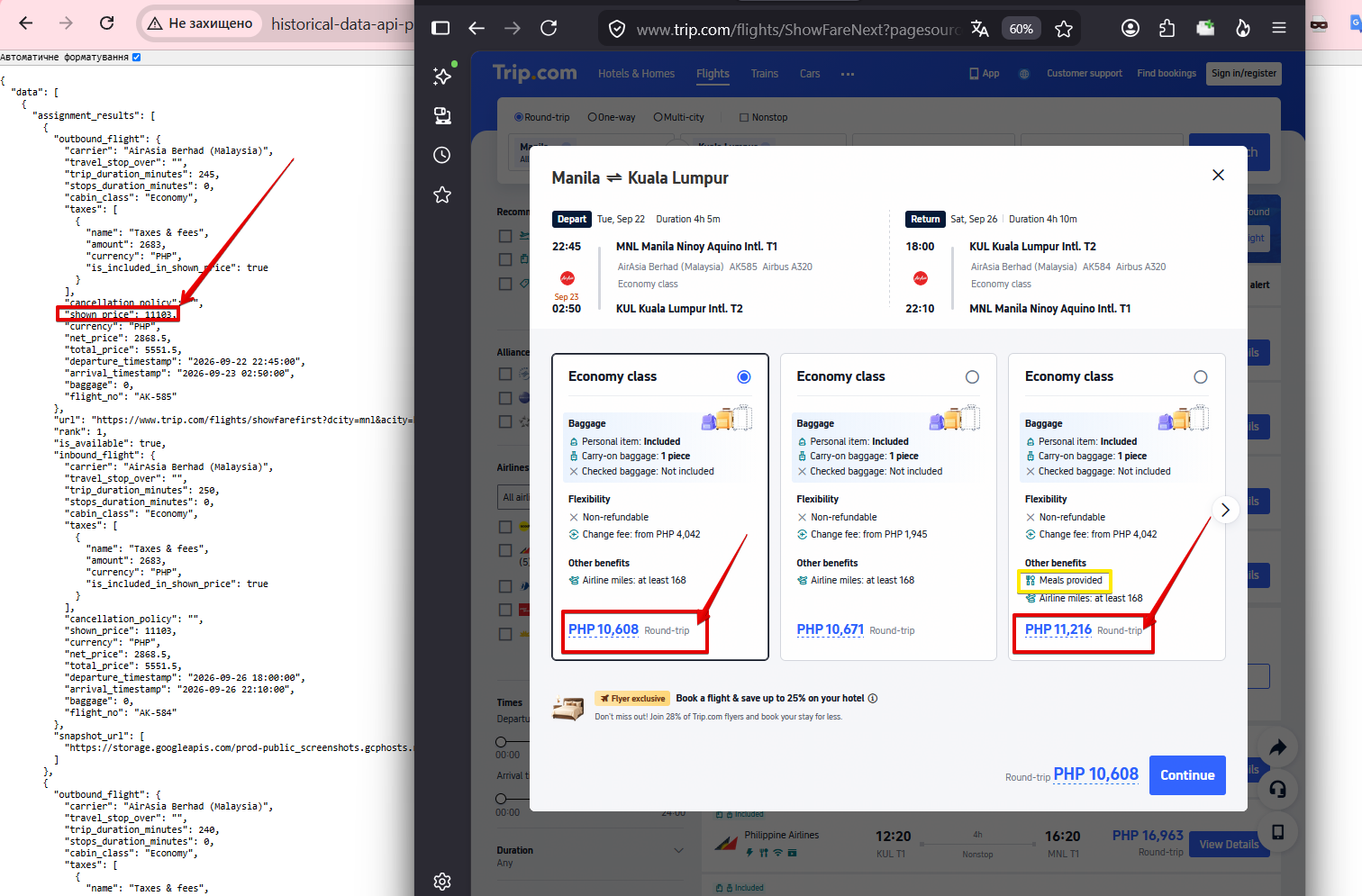Open the hamburger application menu
The height and width of the screenshot is (896, 1362).
pyautogui.click(x=1279, y=28)
